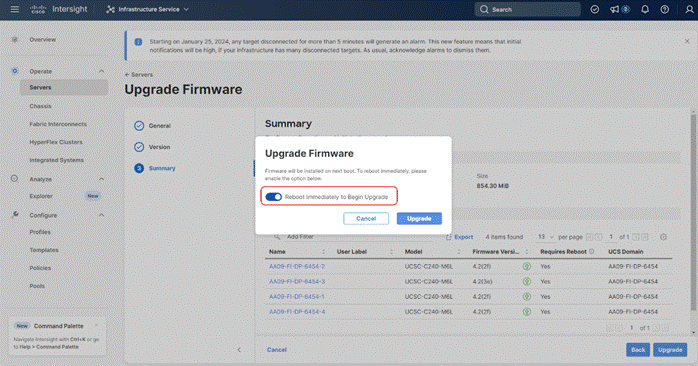Image resolution: width=698 pixels, height=366 pixels.
Task: Click the Back button
Action: tap(638, 350)
